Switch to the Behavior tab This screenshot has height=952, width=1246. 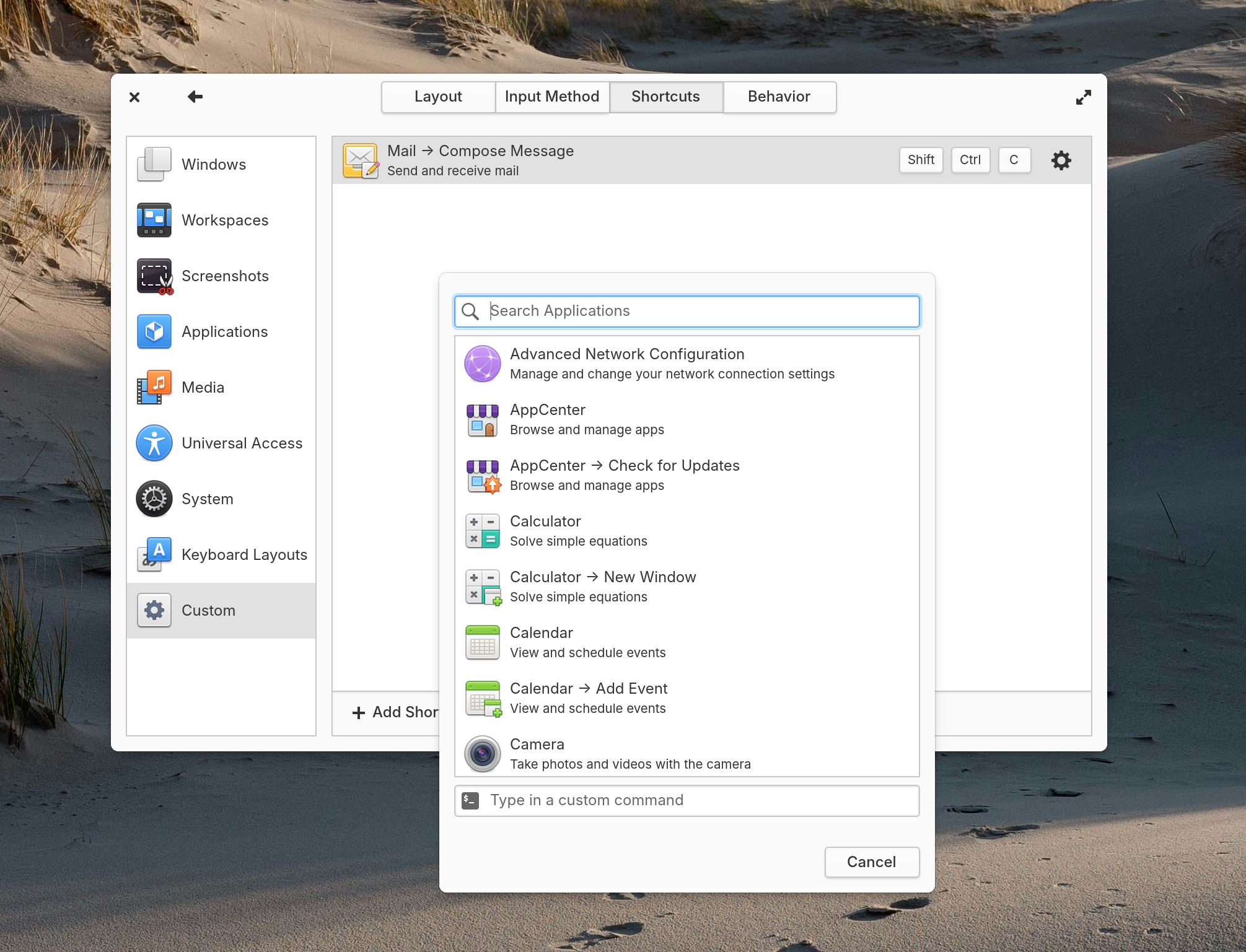point(779,97)
